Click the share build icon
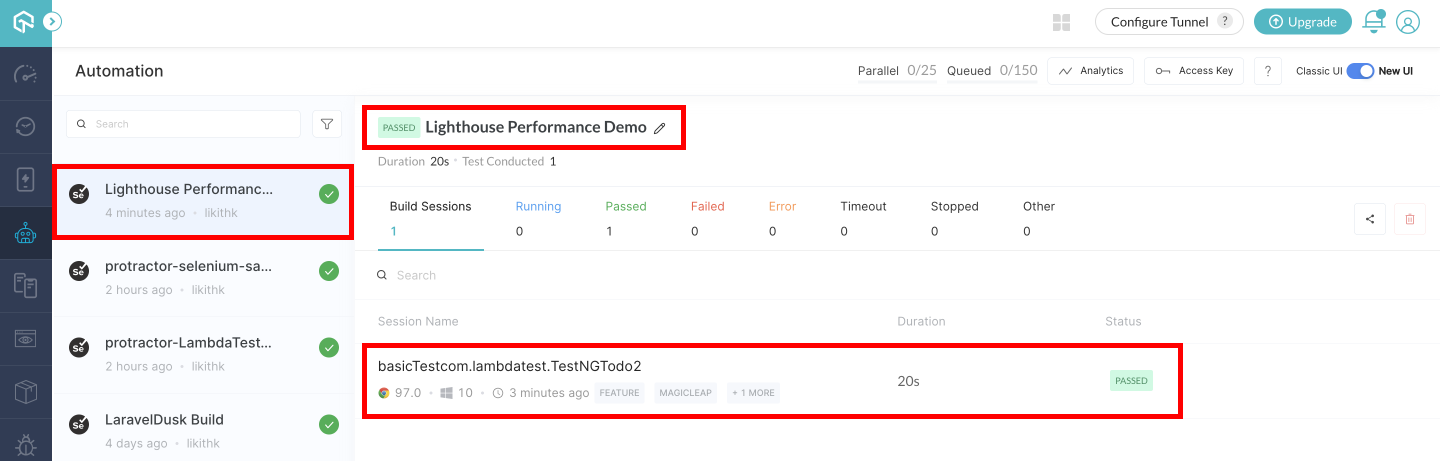The height and width of the screenshot is (461, 1440). pos(1370,220)
